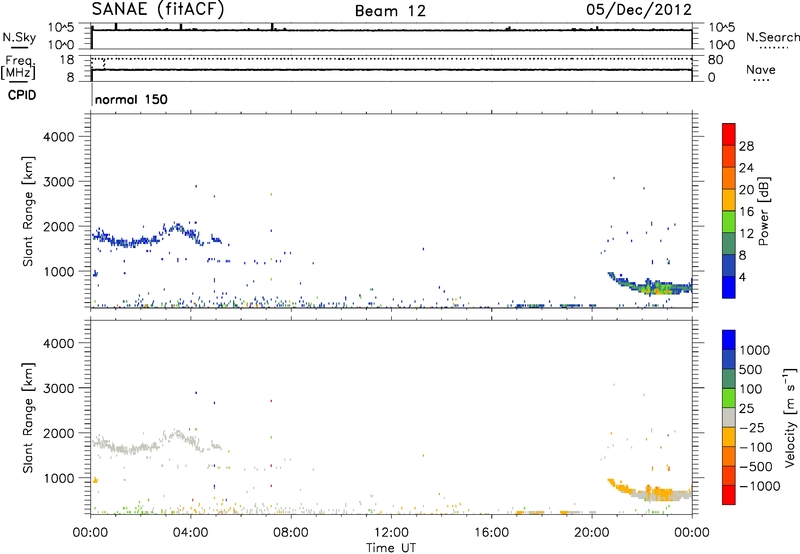The height and width of the screenshot is (554, 800).
Task: Click the Slant Range [km] label of velocity panel
Action: (28, 418)
